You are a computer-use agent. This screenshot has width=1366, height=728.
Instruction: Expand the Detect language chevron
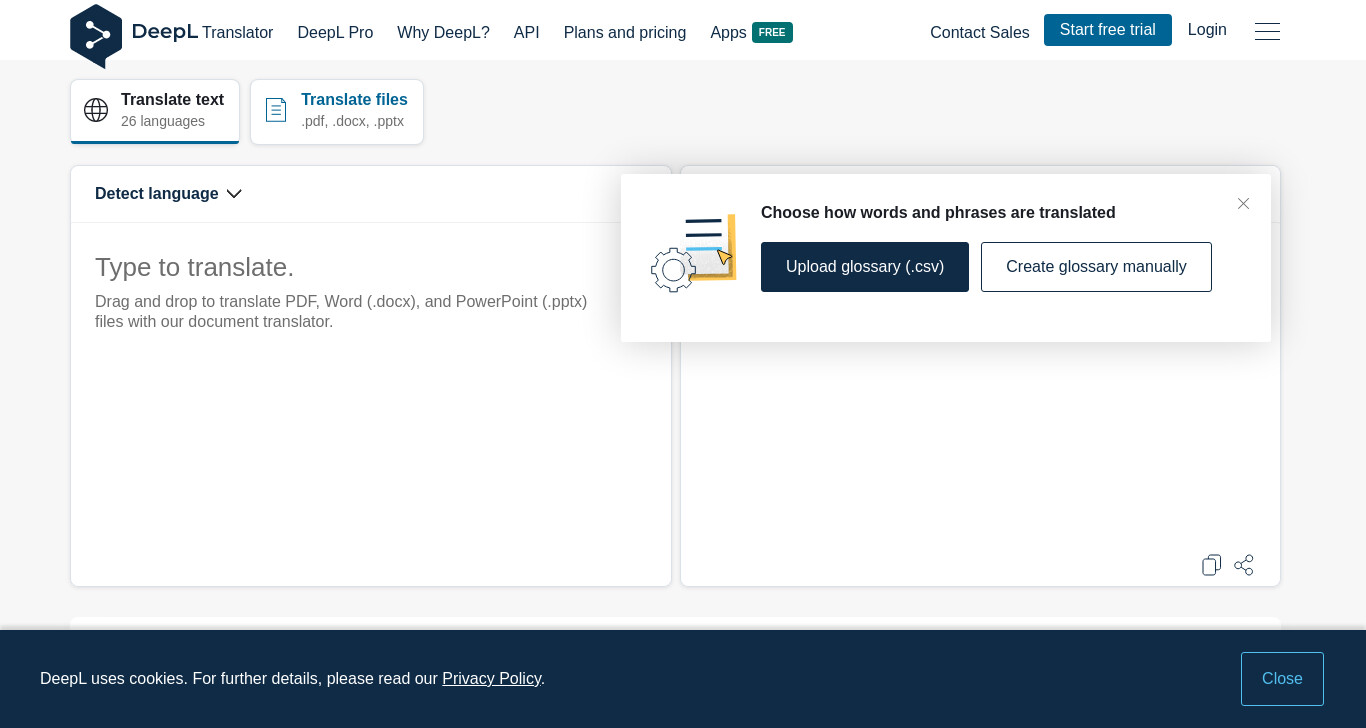pyautogui.click(x=234, y=194)
